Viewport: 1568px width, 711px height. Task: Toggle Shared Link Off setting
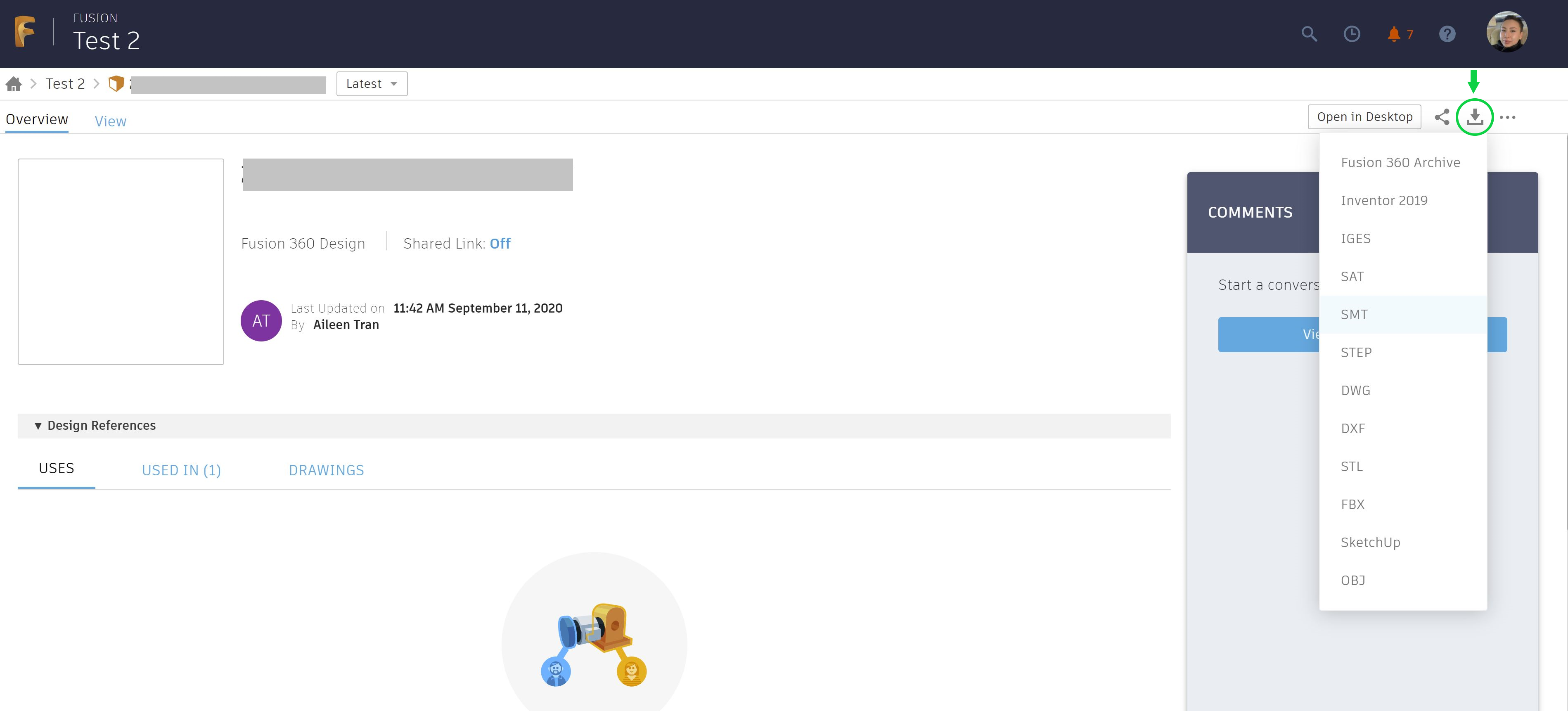click(500, 244)
